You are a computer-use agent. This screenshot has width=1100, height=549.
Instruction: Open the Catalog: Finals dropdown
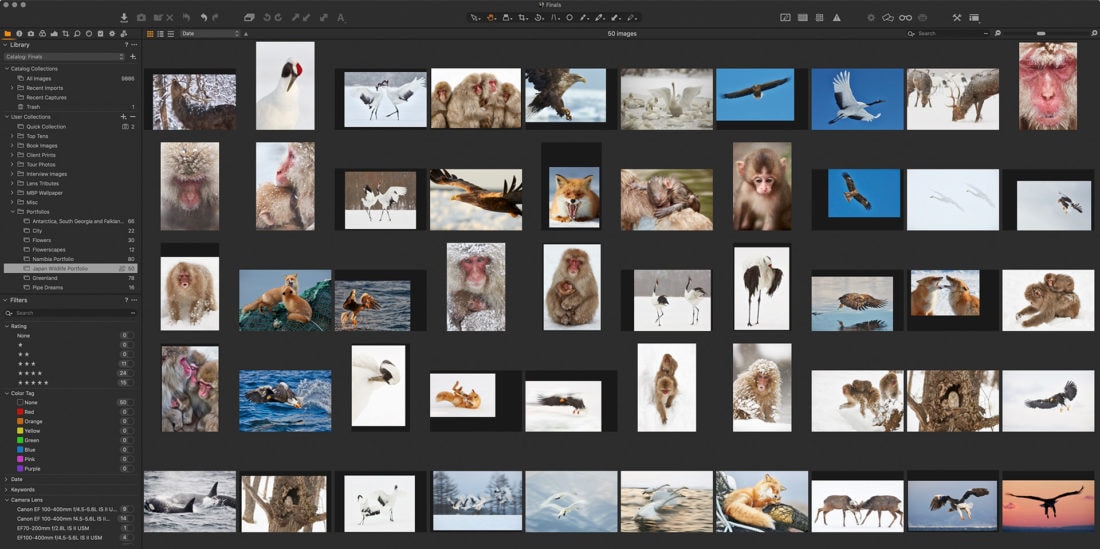pyautogui.click(x=62, y=57)
